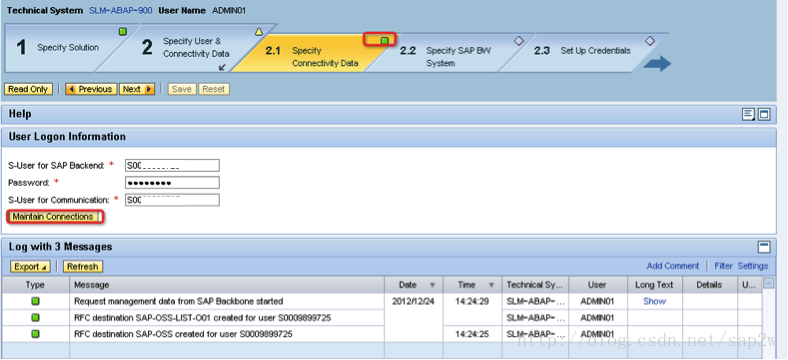The width and height of the screenshot is (788, 360).
Task: Click the Add Comment link
Action: pyautogui.click(x=672, y=266)
